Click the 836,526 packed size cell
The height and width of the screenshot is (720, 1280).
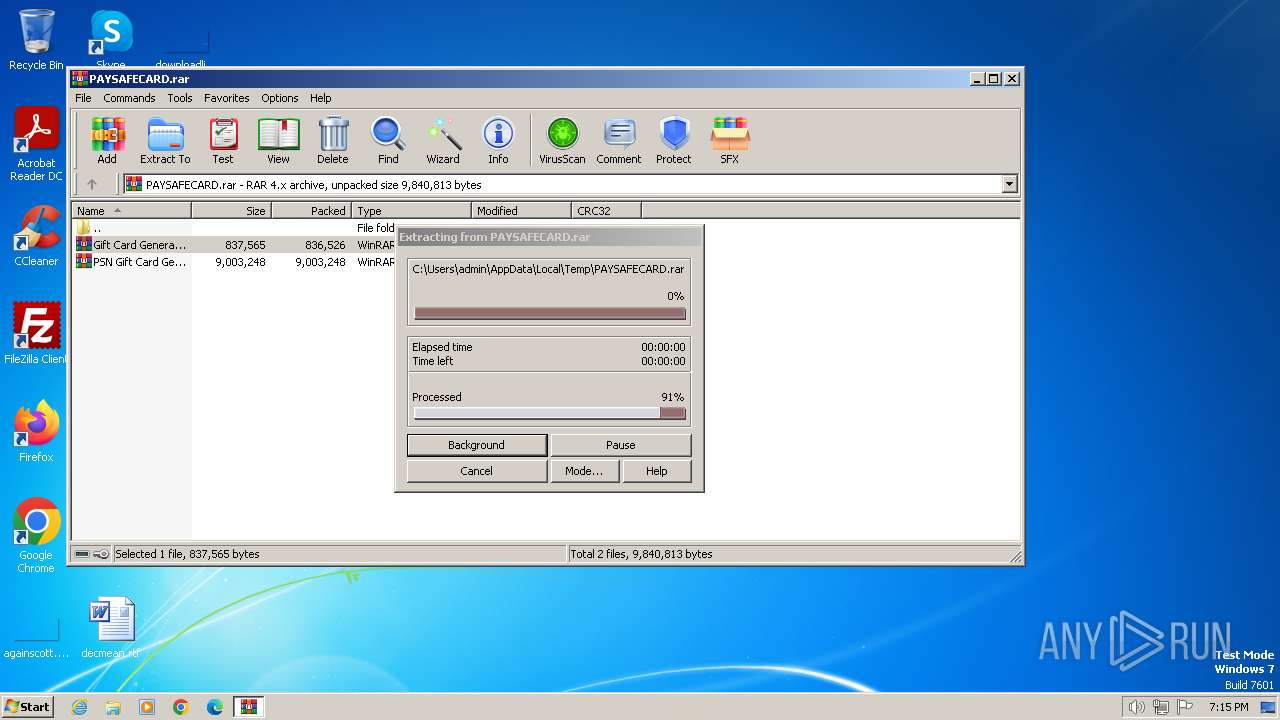point(325,245)
